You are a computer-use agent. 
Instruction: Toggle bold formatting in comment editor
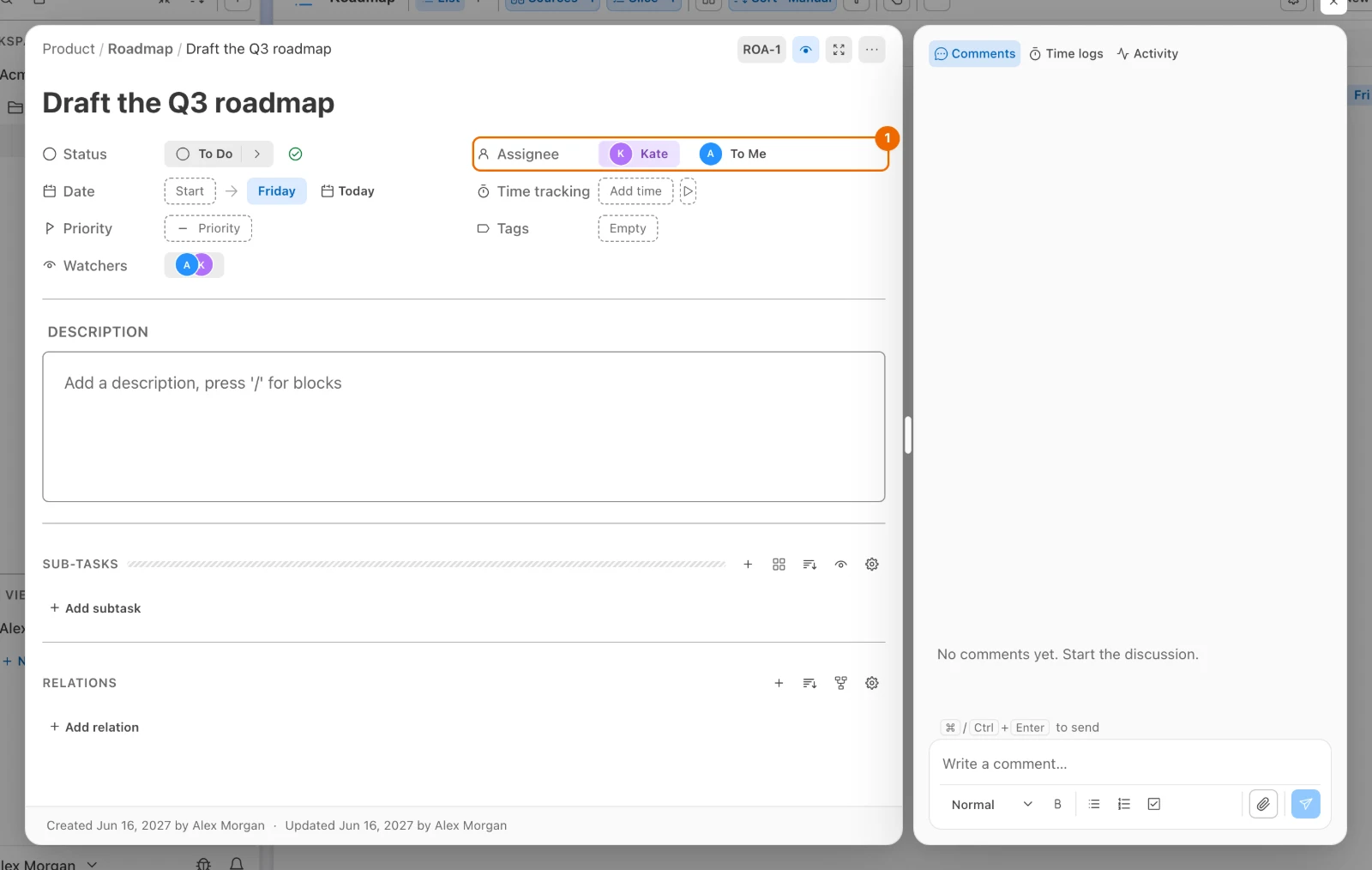click(x=1057, y=805)
